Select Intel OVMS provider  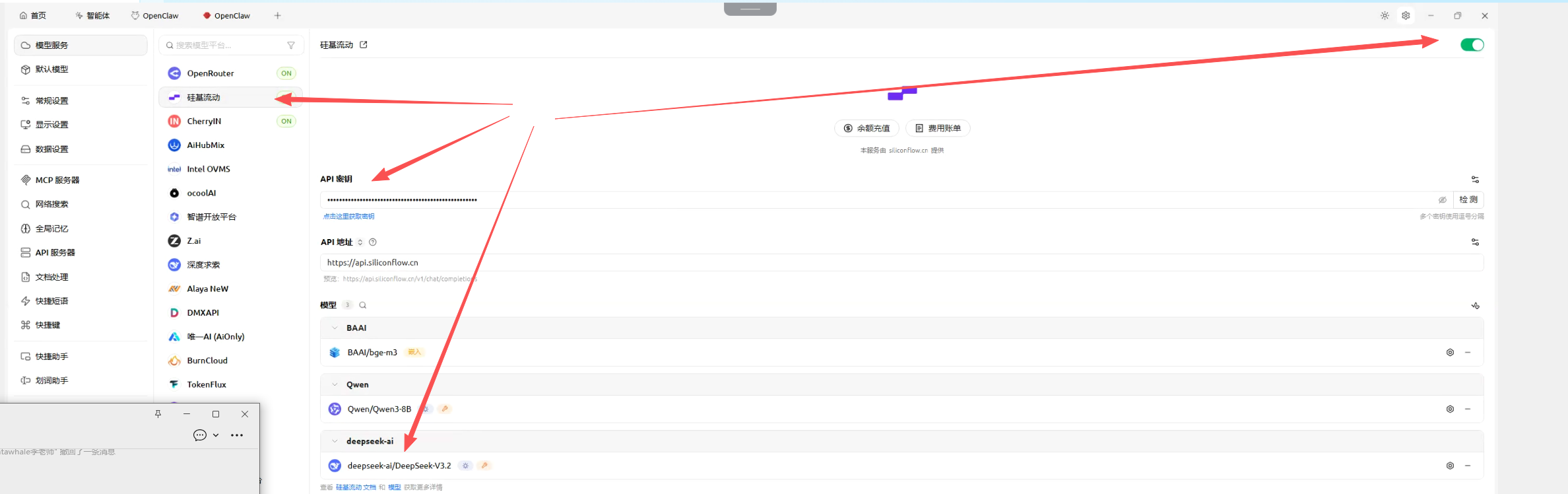(231, 169)
